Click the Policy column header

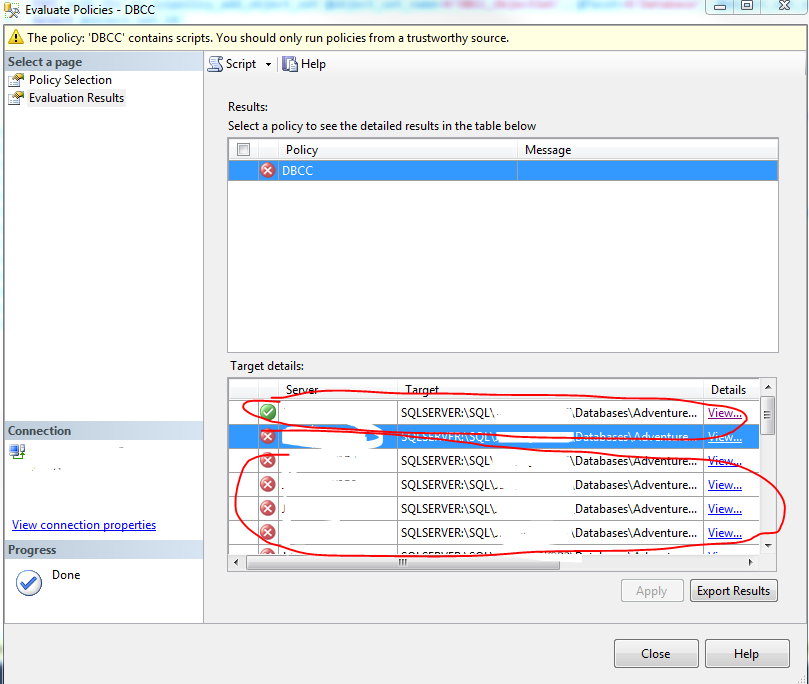[302, 150]
